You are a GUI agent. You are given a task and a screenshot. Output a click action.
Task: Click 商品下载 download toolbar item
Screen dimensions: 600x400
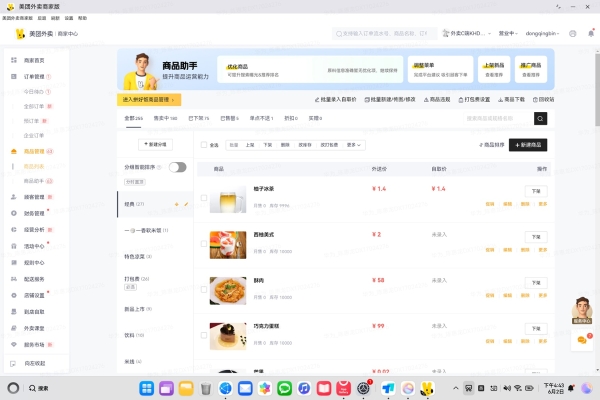point(511,100)
